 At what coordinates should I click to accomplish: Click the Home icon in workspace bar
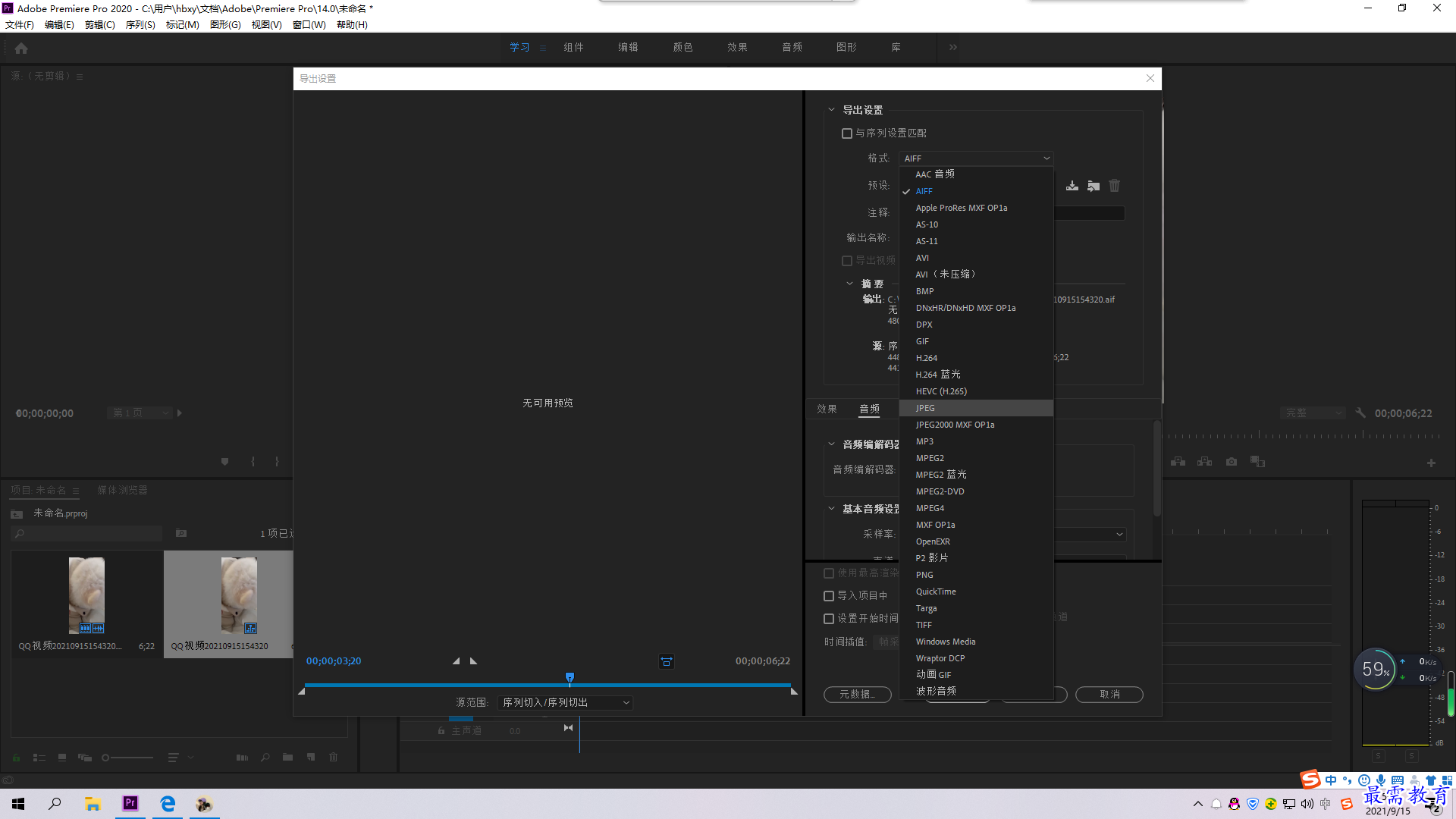click(x=21, y=48)
